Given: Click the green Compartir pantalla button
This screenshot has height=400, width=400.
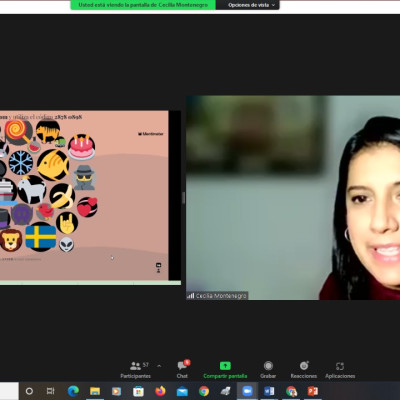Looking at the screenshot, I should [x=225, y=370].
